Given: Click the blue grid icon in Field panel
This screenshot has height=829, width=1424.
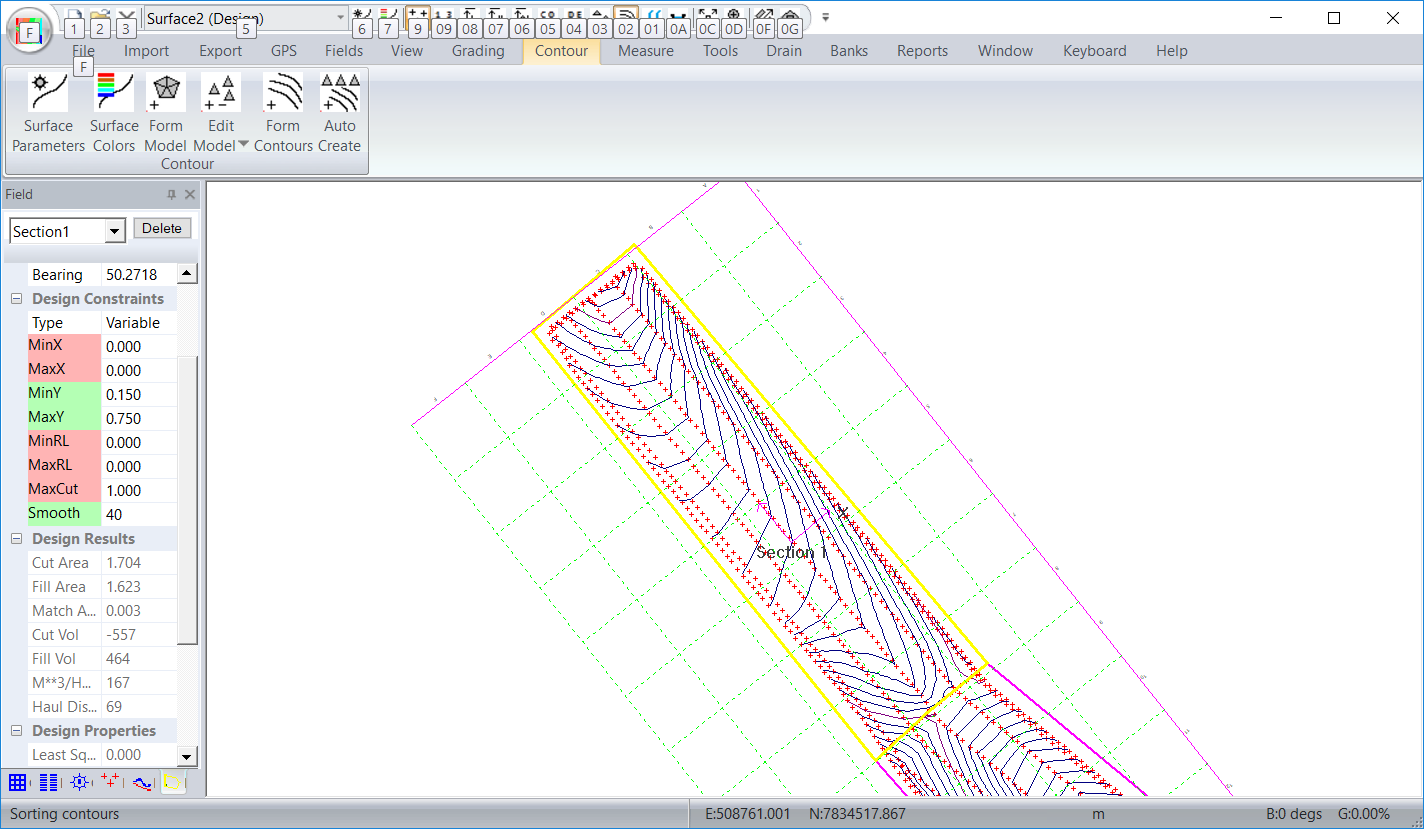Looking at the screenshot, I should (x=18, y=782).
